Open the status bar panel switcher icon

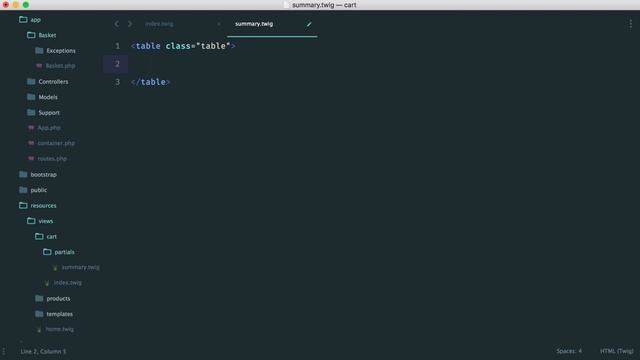pyautogui.click(x=4, y=351)
